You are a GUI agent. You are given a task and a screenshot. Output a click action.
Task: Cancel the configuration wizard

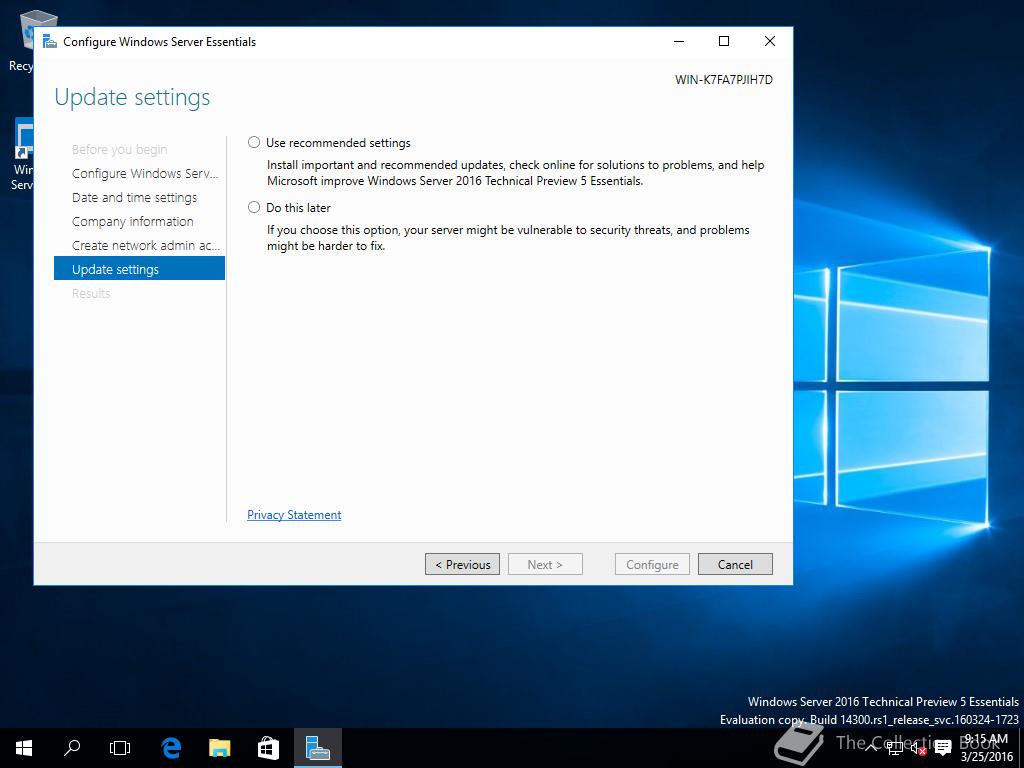pyautogui.click(x=735, y=564)
